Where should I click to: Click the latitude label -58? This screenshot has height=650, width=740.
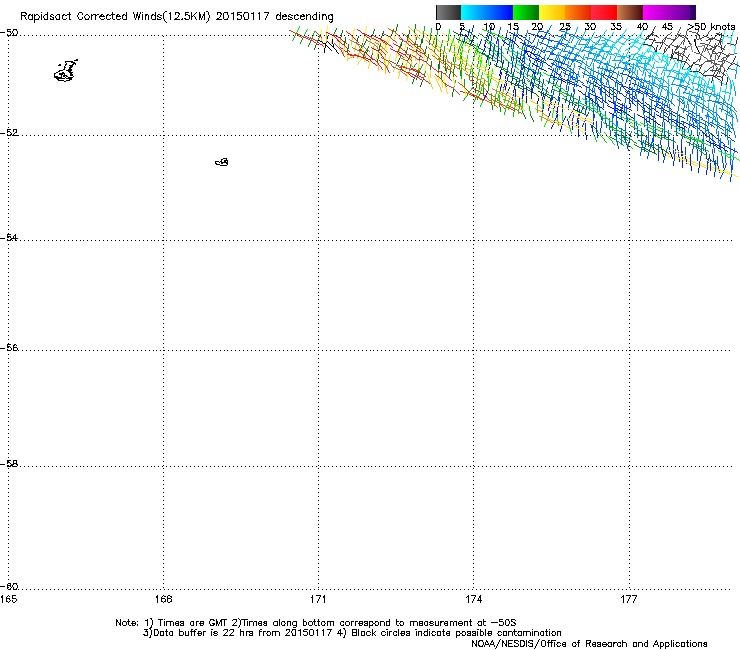pyautogui.click(x=9, y=464)
